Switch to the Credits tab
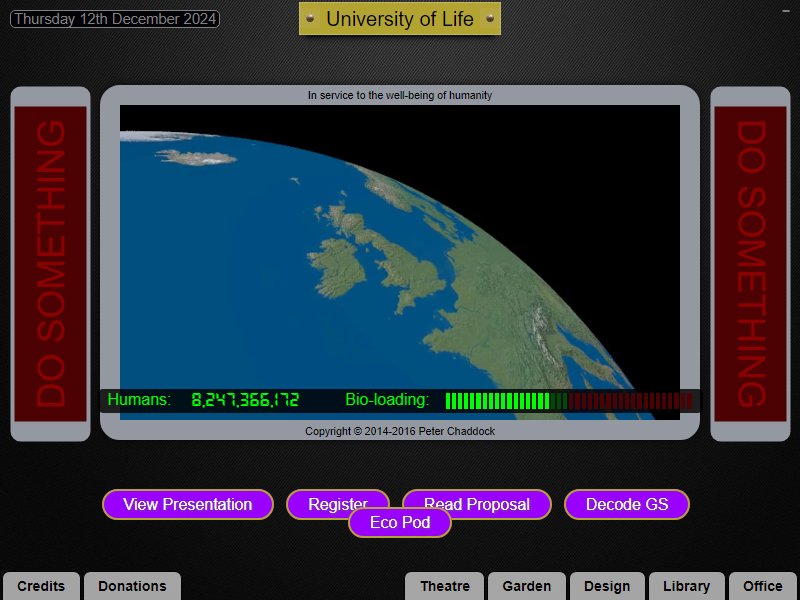Viewport: 800px width, 600px height. 41,586
